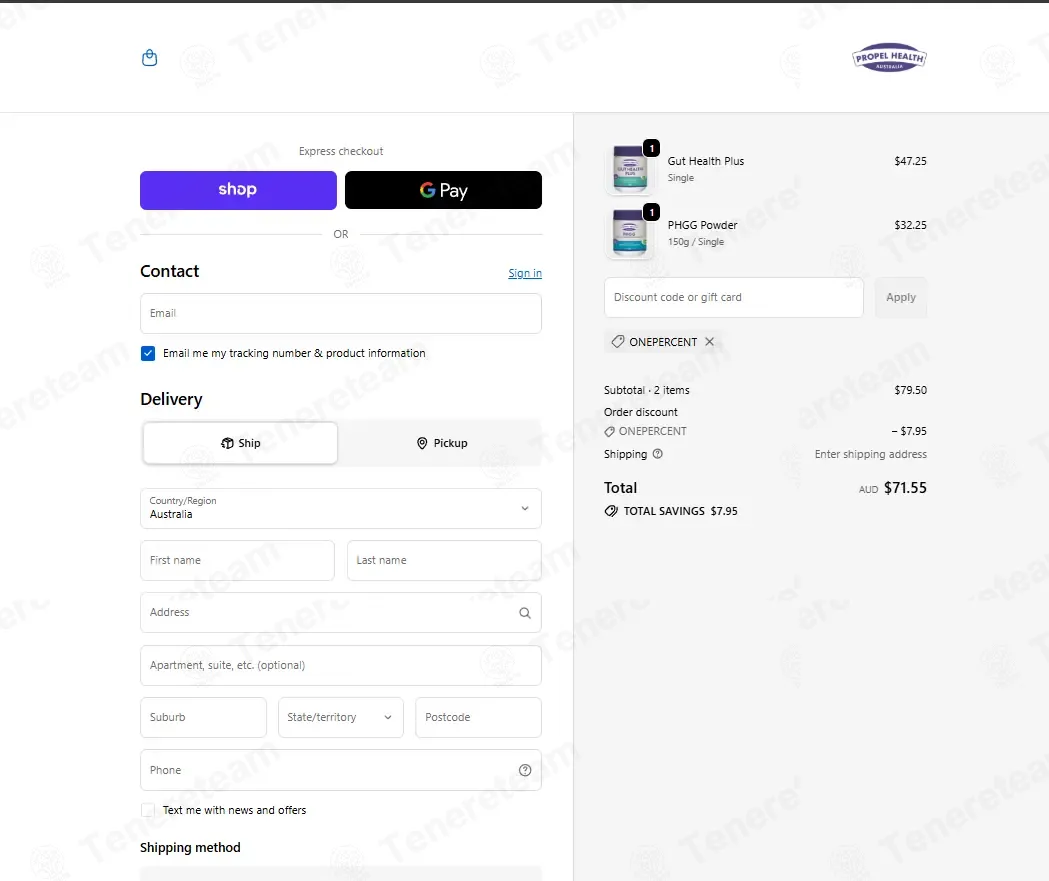Click into the Address field
The height and width of the screenshot is (881, 1049).
[x=341, y=613]
